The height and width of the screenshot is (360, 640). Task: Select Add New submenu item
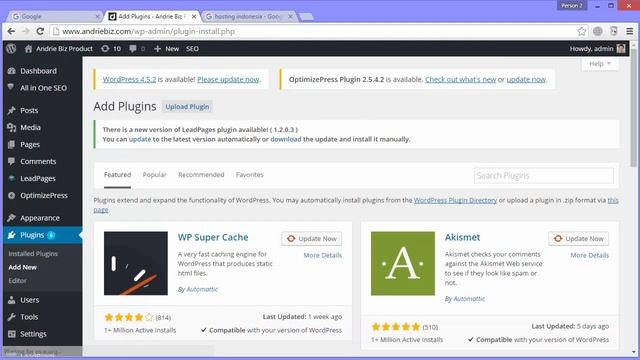coord(22,267)
